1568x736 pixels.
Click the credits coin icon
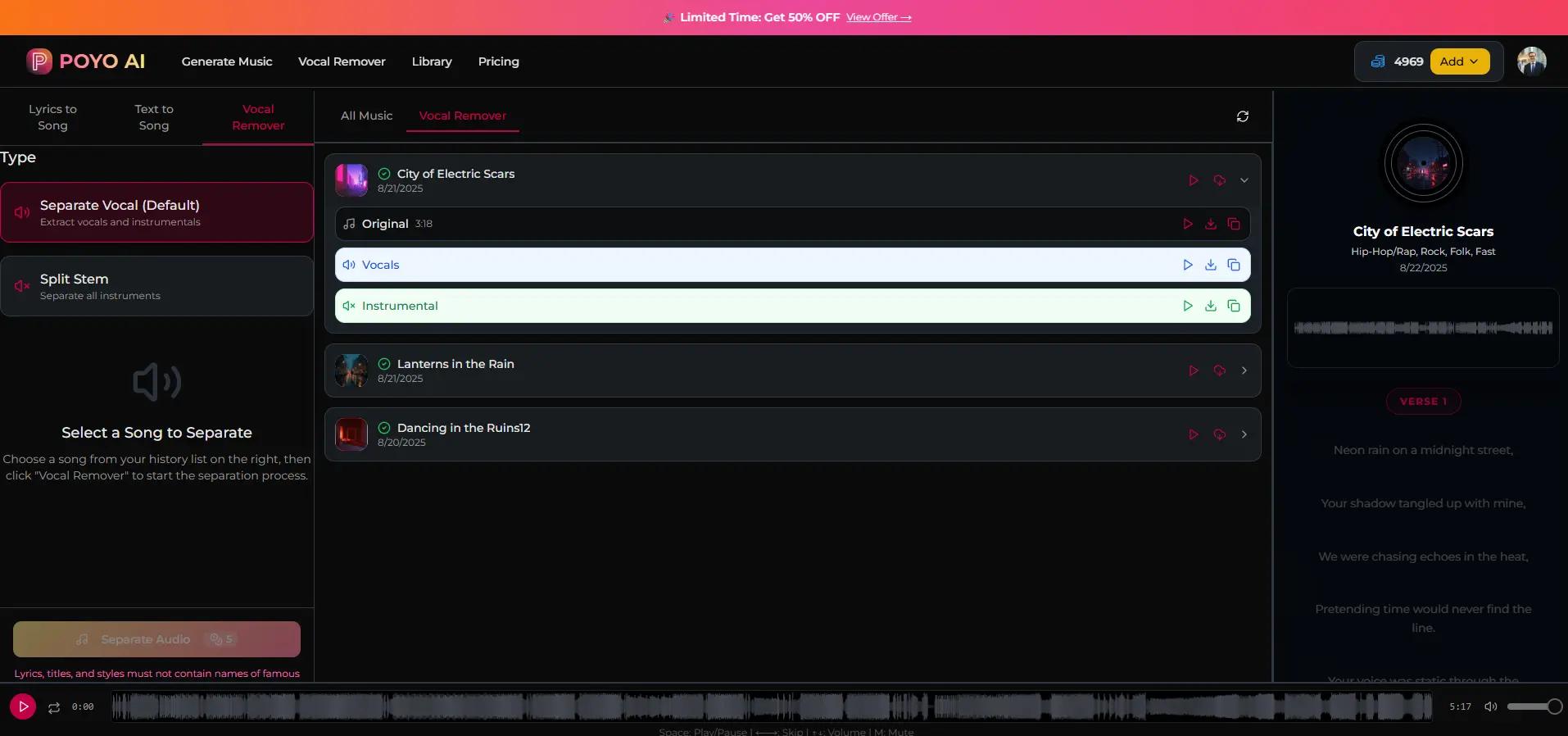point(1378,61)
